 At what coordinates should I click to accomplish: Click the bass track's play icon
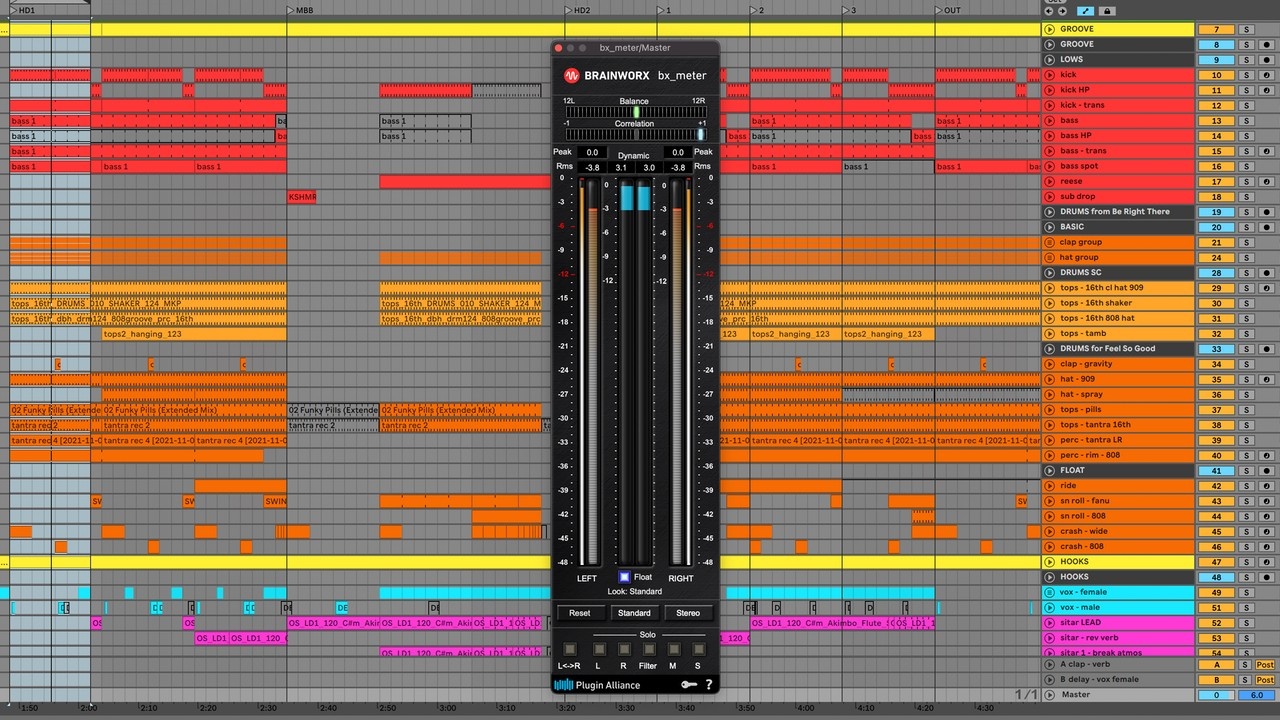[1049, 120]
